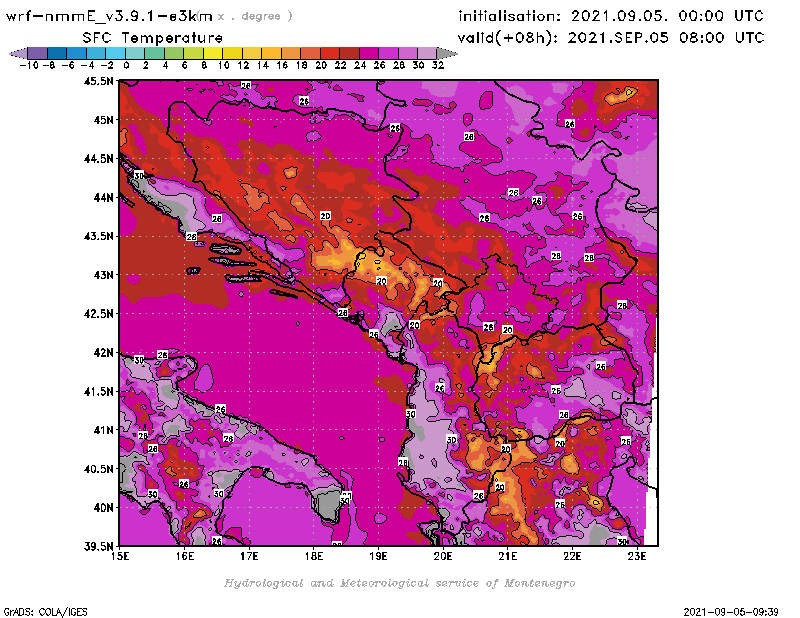Screen dimensions: 800x618
Task: Select the '20E' longitude label
Action: coord(443,556)
